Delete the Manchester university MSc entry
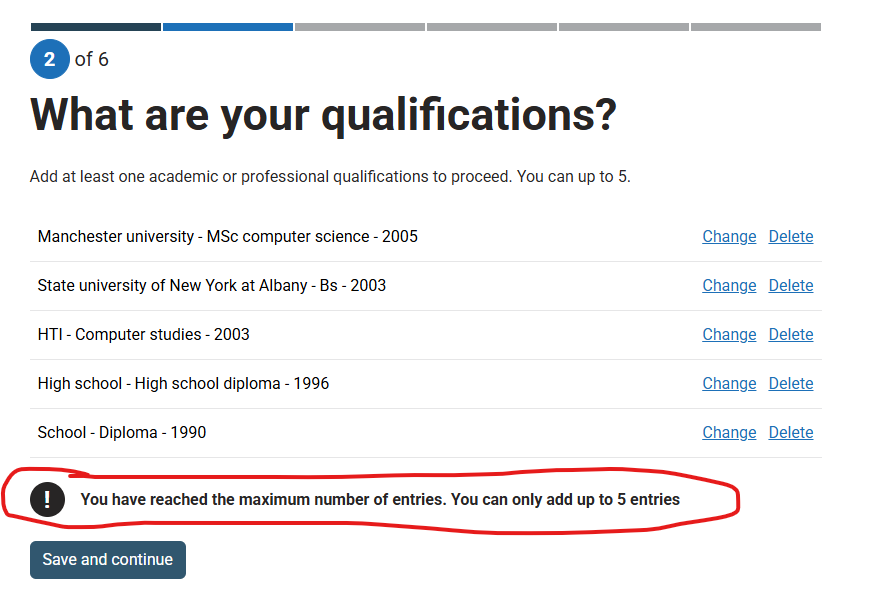Screen dimensions: 890x602 tap(791, 237)
